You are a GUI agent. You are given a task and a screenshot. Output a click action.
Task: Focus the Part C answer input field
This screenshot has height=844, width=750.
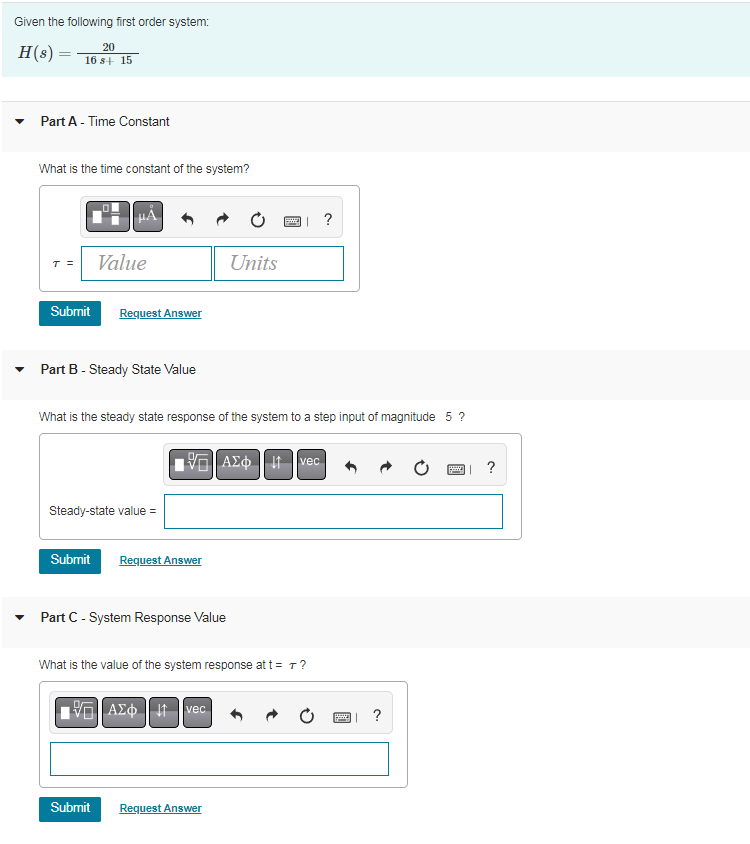219,759
